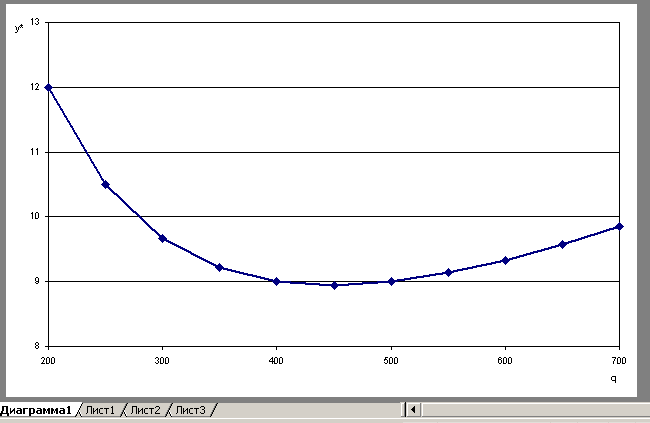Click the value-axis label 9
Screen dimensions: 650x423
click(x=37, y=281)
